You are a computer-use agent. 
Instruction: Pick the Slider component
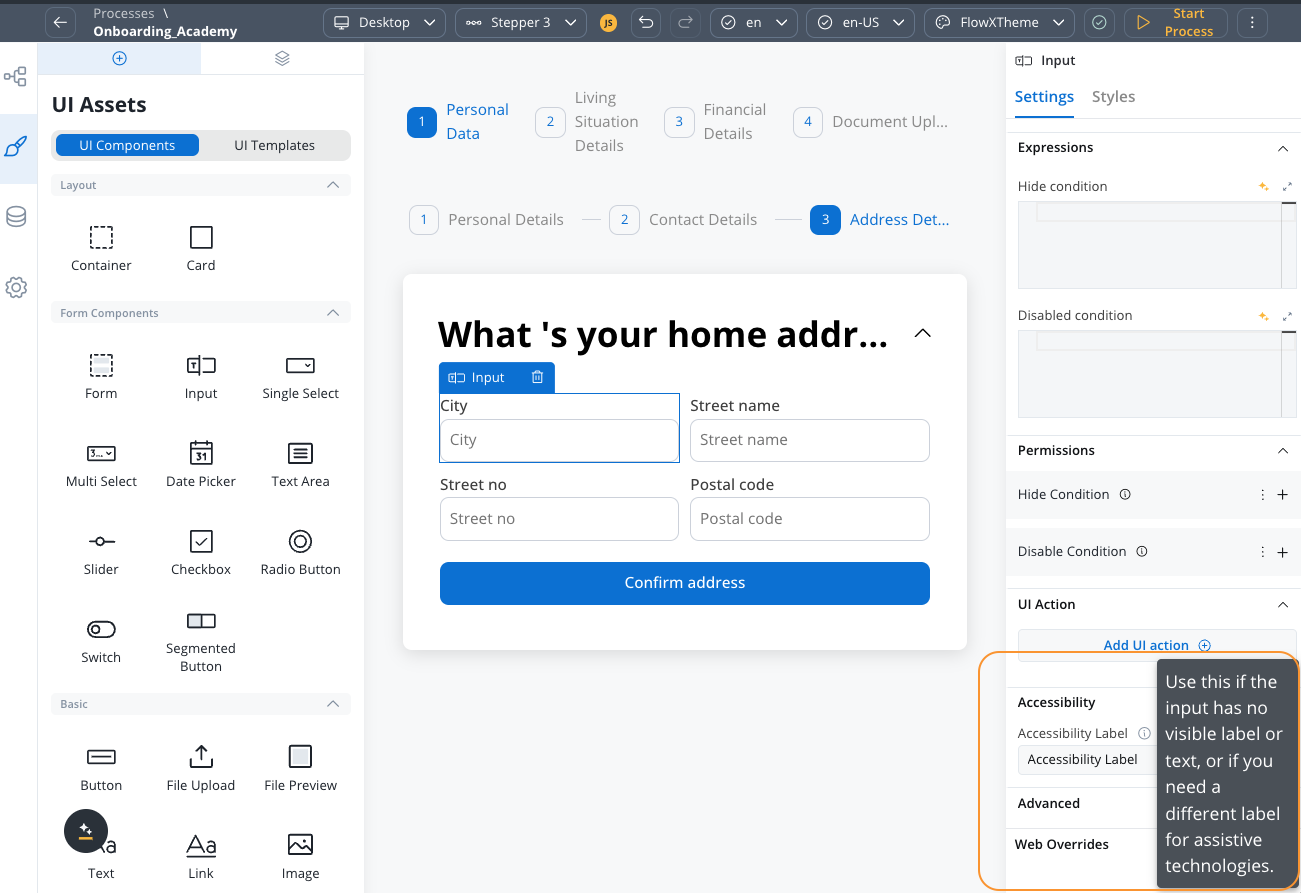click(101, 552)
